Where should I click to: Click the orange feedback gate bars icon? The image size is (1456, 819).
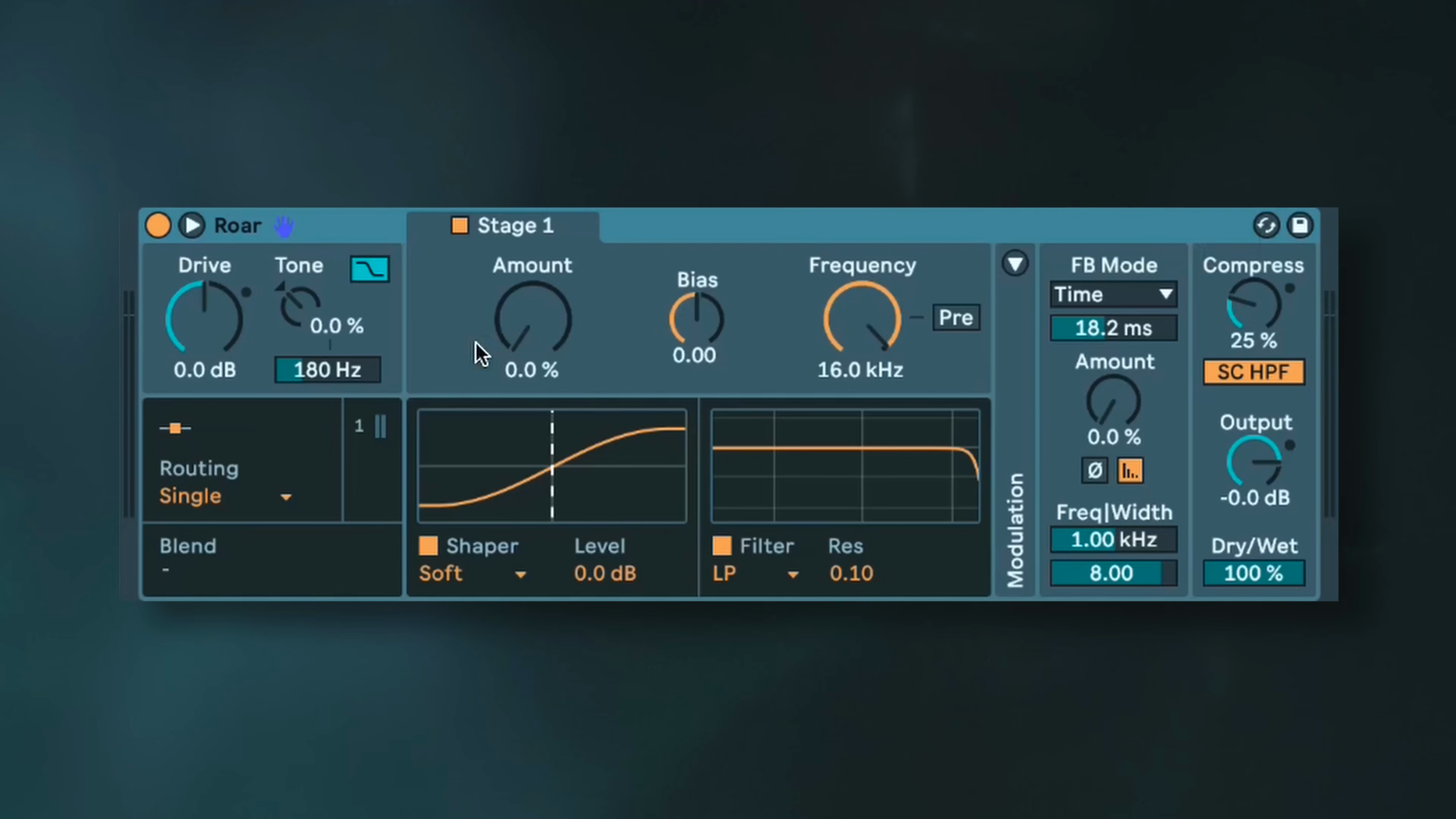(x=1130, y=470)
